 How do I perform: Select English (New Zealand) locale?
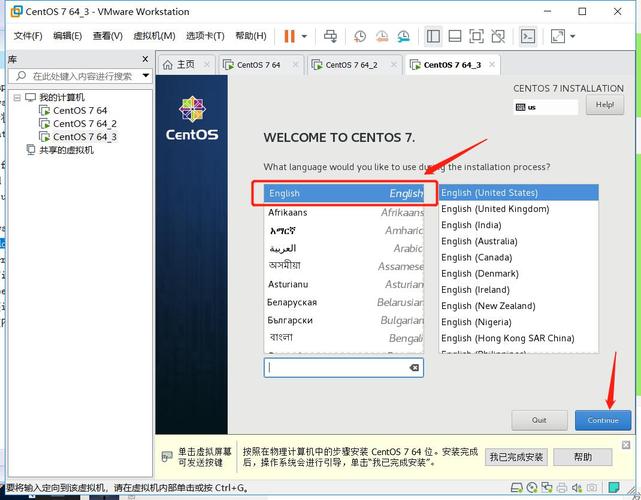pyautogui.click(x=518, y=306)
